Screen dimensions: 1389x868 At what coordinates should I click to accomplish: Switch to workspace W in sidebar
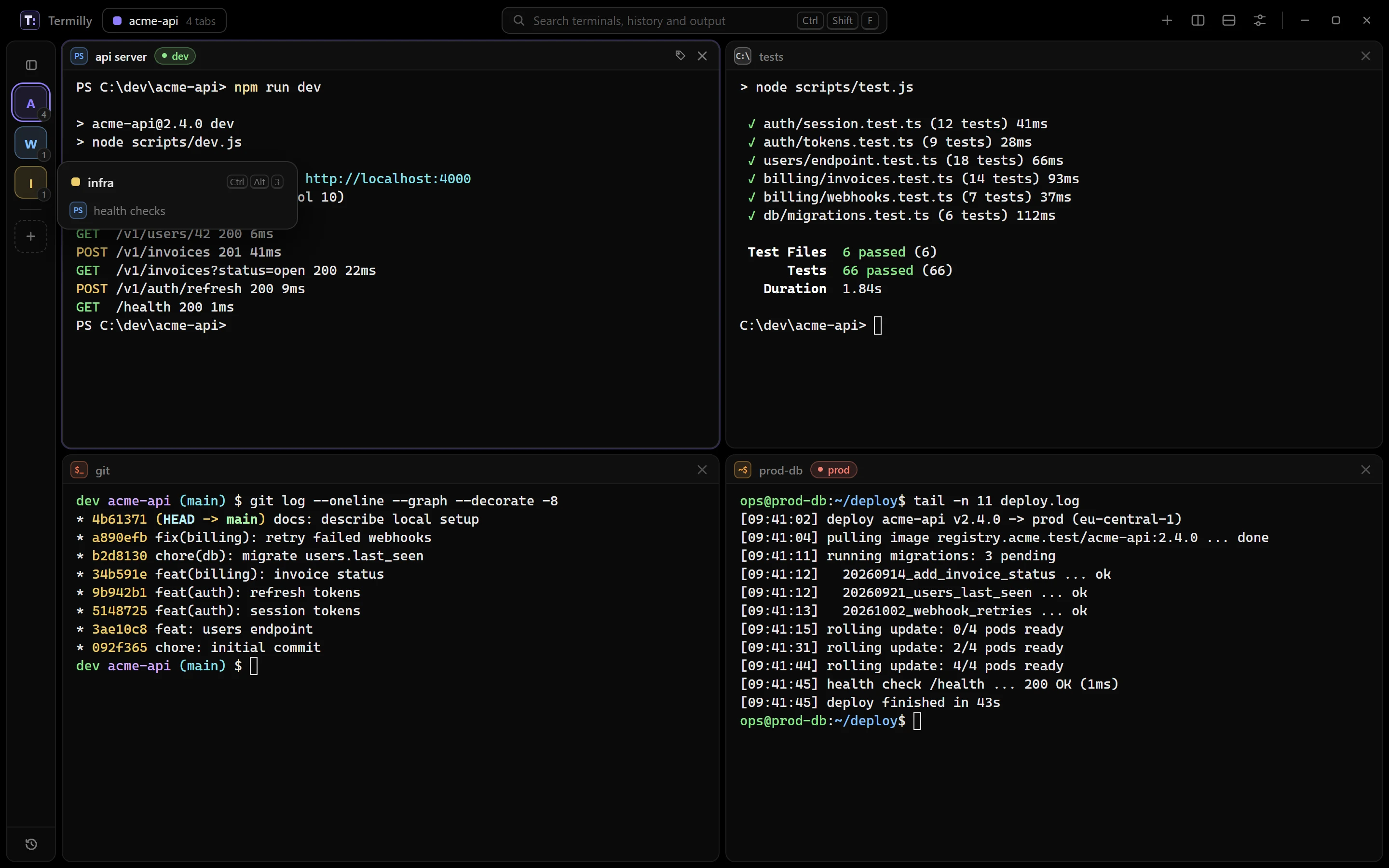coord(31,144)
